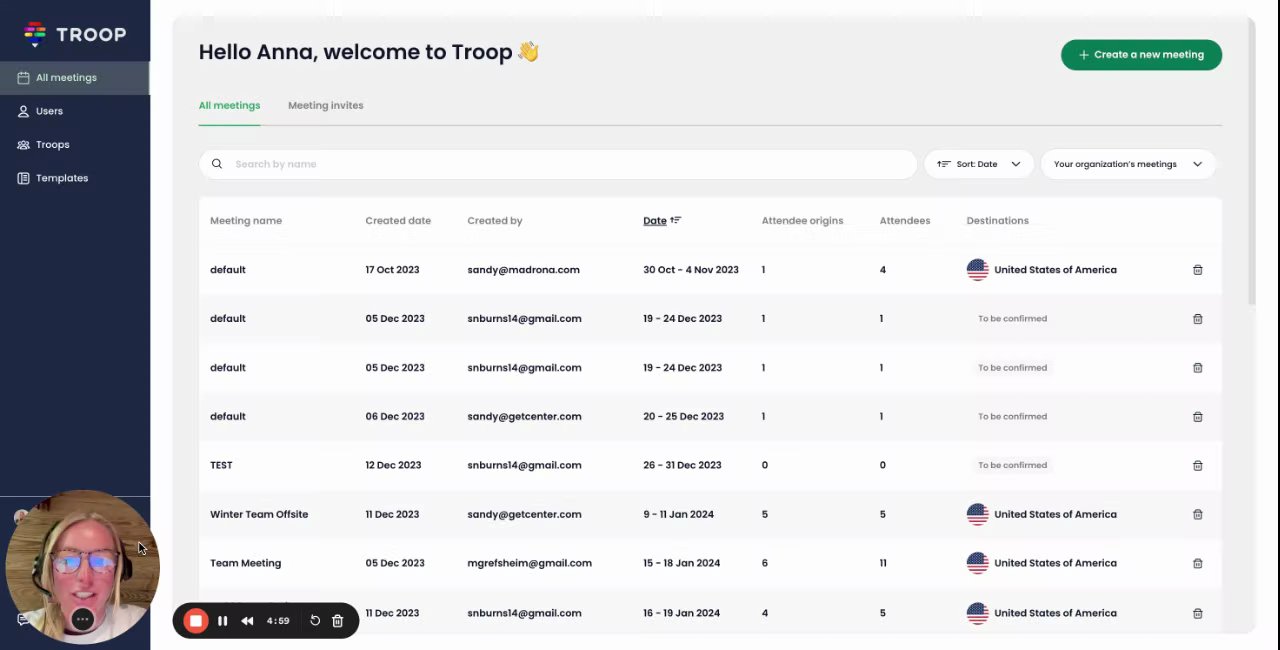Screen dimensions: 1280x650
Task: Click the recording timer 4:59
Action: click(278, 621)
